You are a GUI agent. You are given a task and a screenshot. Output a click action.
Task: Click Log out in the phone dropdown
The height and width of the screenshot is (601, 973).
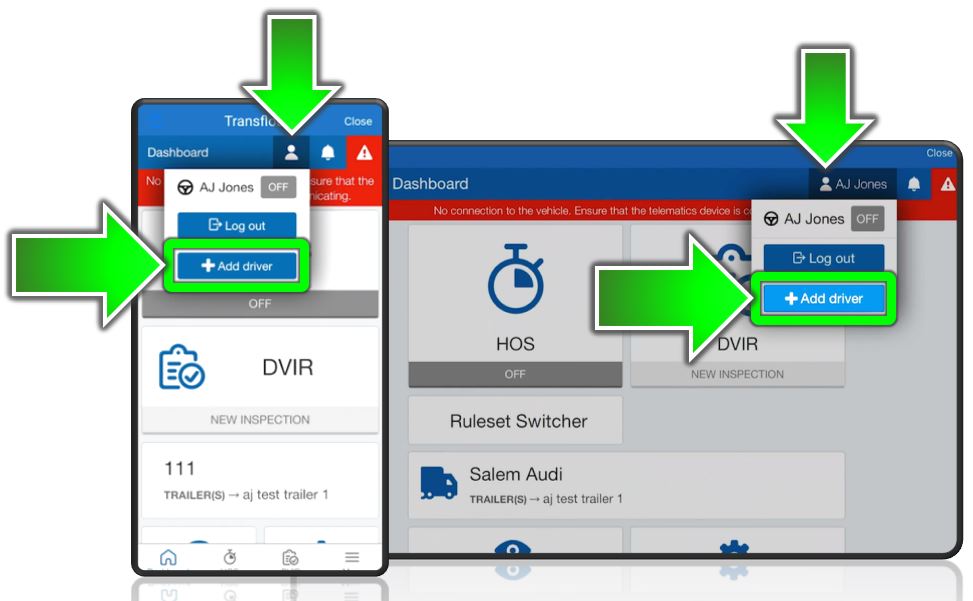(x=237, y=225)
